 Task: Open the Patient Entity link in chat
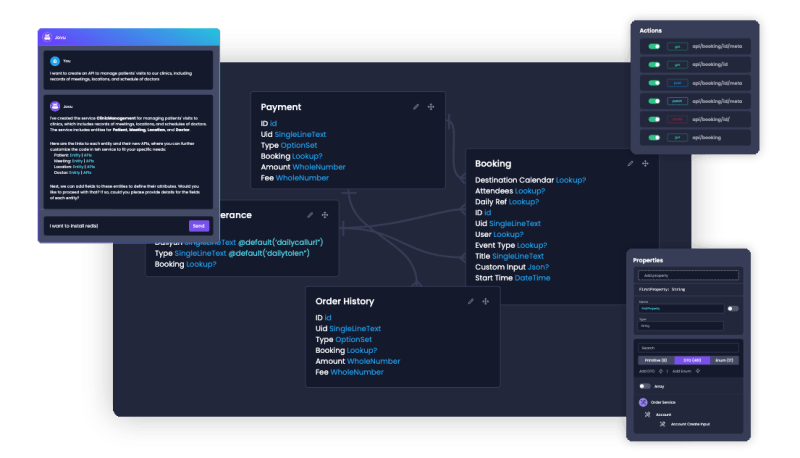click(76, 155)
